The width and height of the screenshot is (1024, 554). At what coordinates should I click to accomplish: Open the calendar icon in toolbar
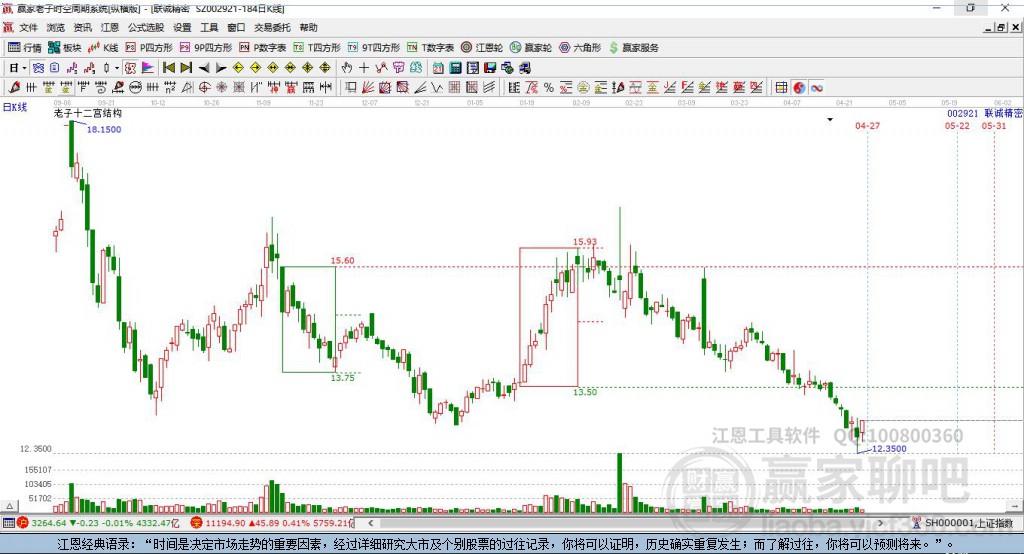pos(438,67)
